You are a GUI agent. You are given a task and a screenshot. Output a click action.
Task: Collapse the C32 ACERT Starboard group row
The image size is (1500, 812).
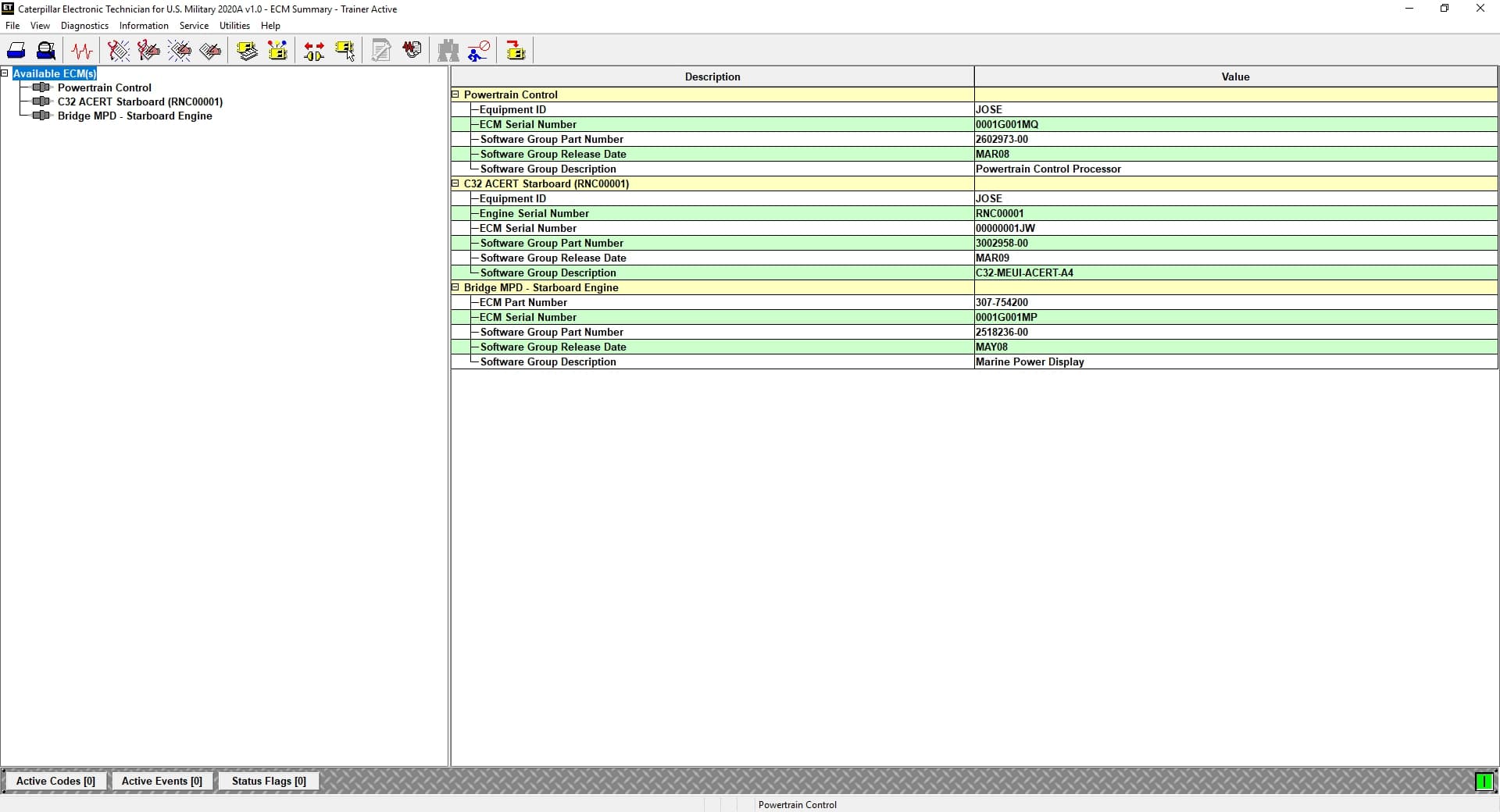point(455,183)
